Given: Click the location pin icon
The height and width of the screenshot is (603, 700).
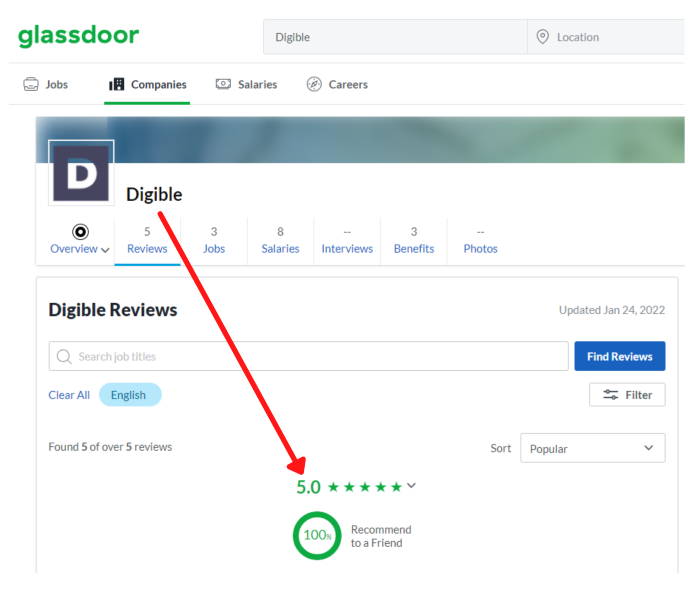Looking at the screenshot, I should [x=542, y=37].
